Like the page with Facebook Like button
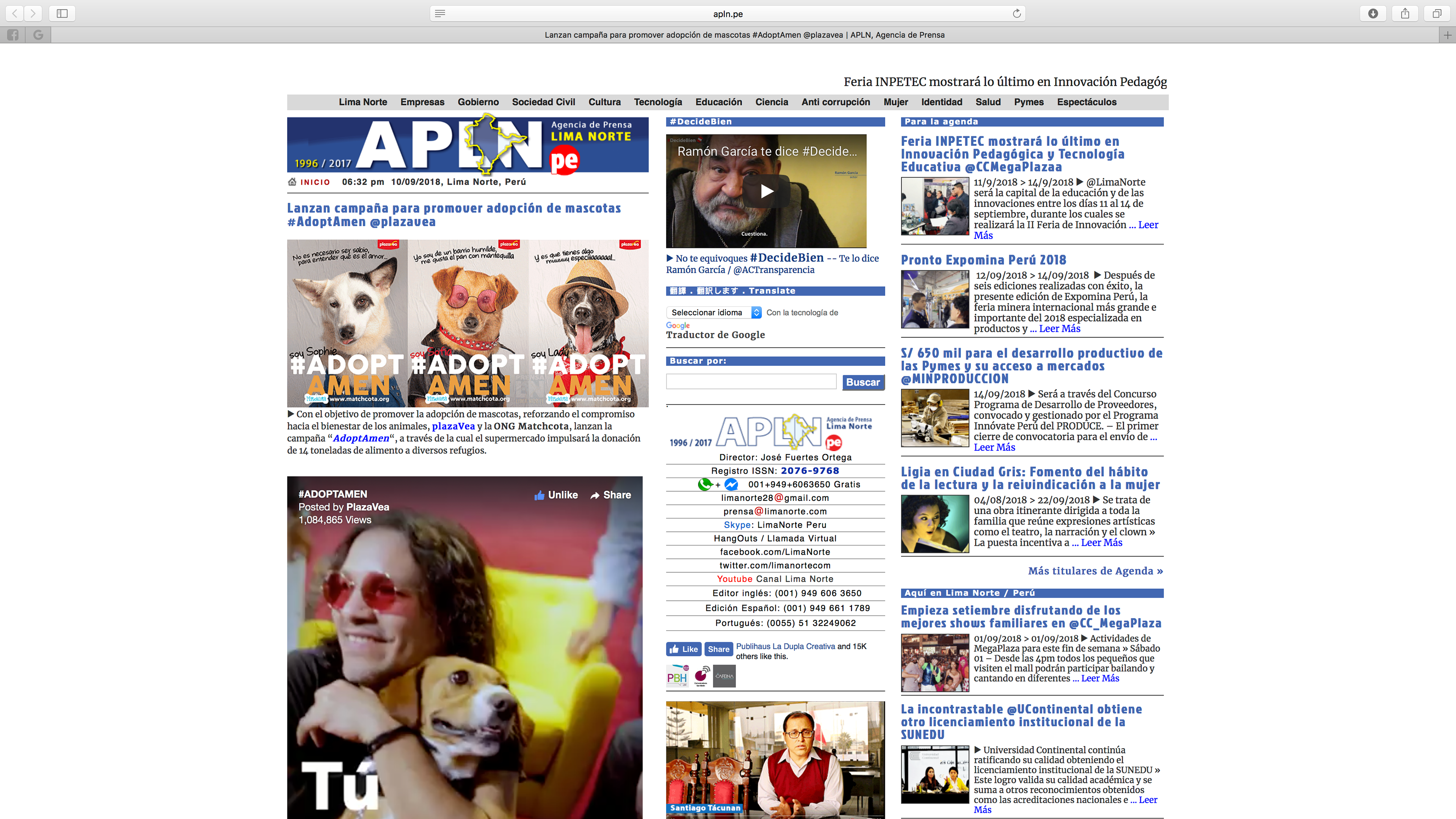 click(683, 649)
